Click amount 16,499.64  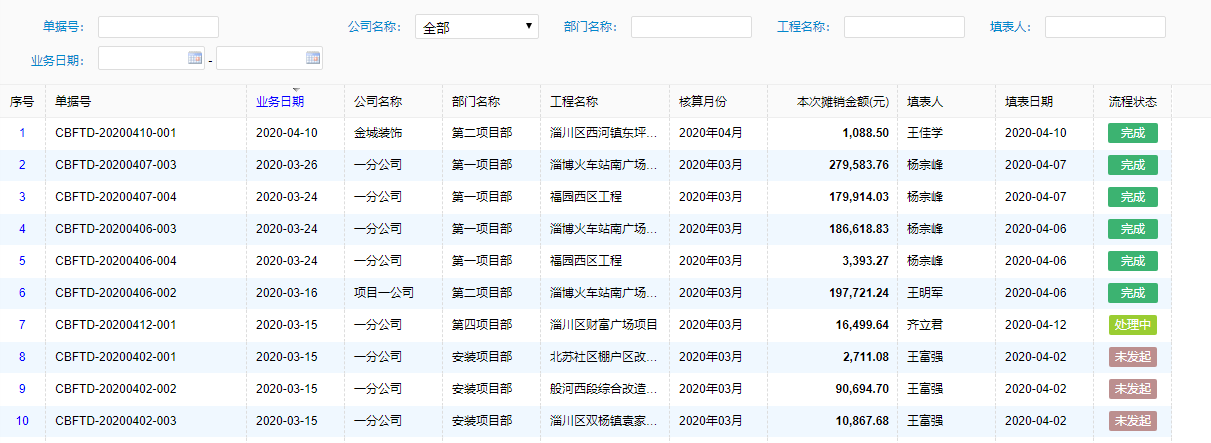pos(863,325)
